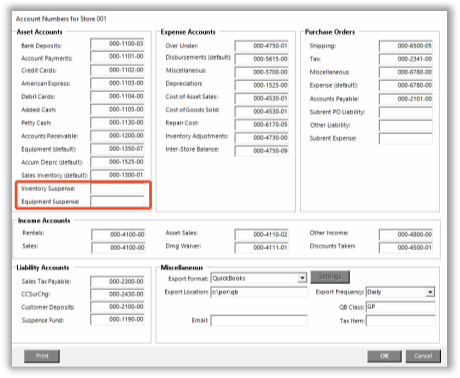
Task: Focus the Cost of Asset Sales field
Action: (262, 99)
